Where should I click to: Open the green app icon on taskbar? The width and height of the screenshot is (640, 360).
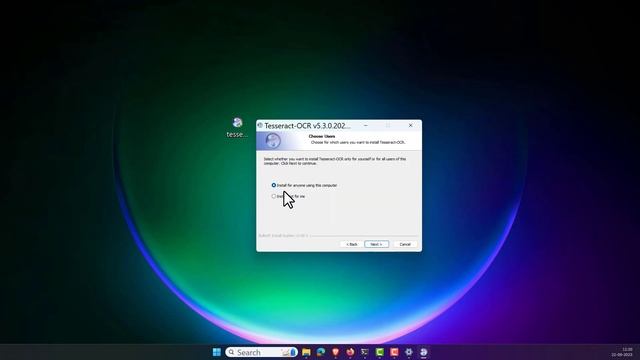(380, 352)
